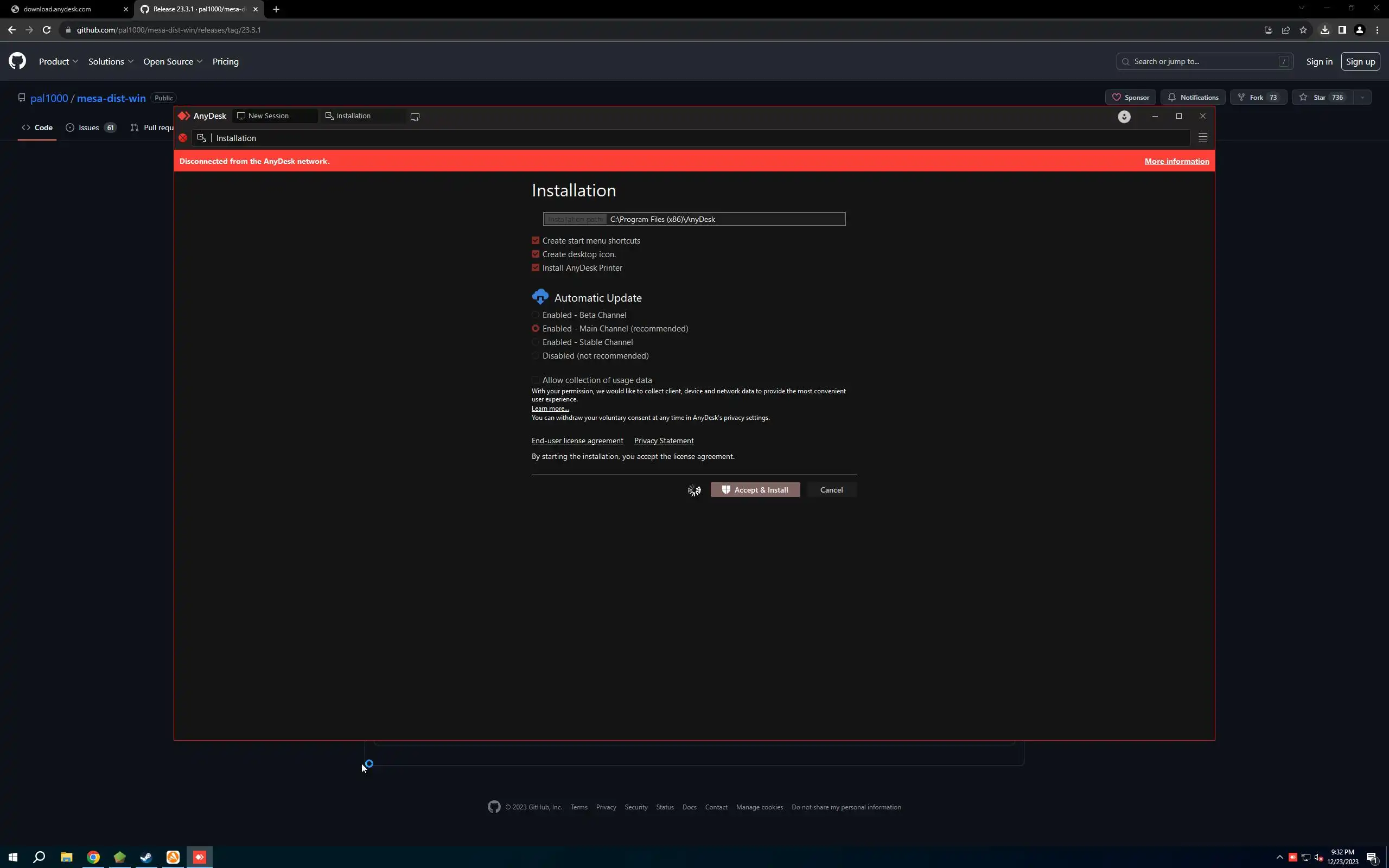Open the GitHub home logo
1389x868 pixels.
click(17, 61)
